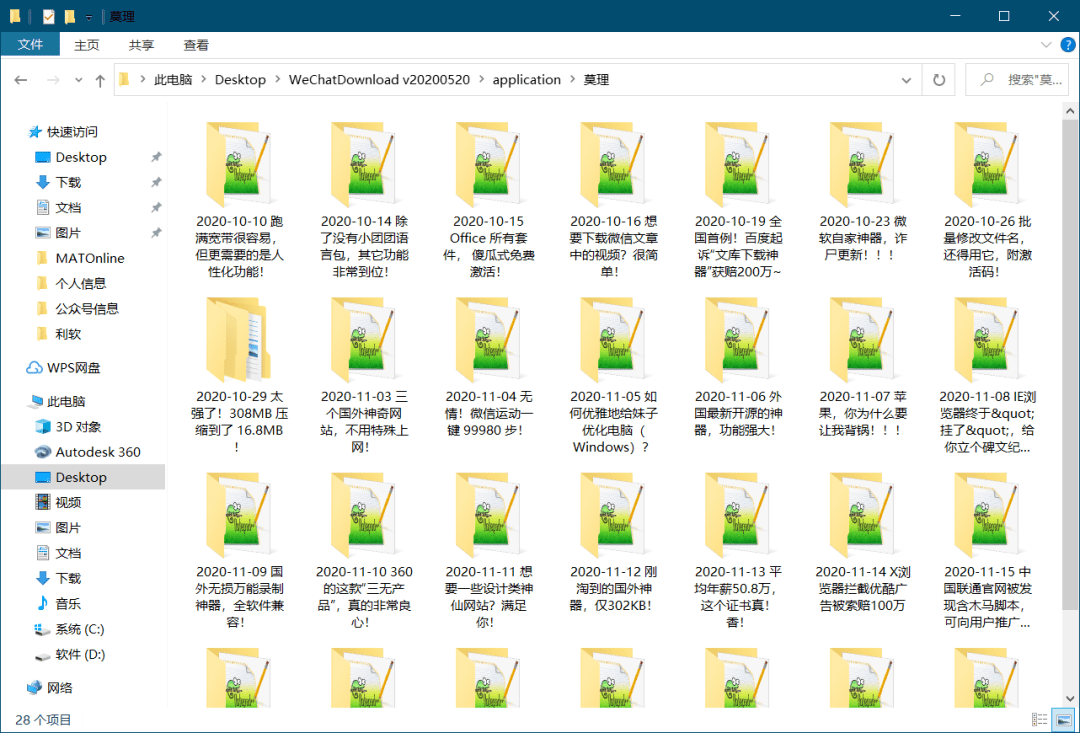The height and width of the screenshot is (733, 1080).
Task: Select 此电脑 in the navigation pane
Action: tap(66, 402)
